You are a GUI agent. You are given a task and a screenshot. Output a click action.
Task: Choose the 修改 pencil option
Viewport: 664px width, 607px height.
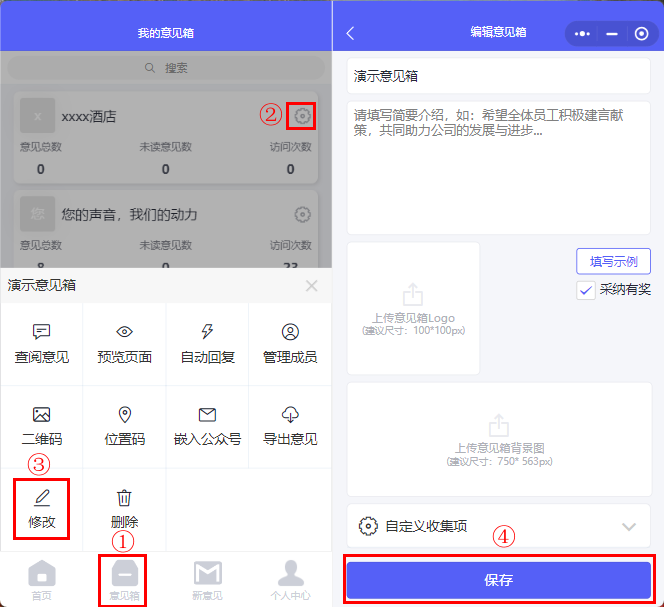[x=42, y=509]
